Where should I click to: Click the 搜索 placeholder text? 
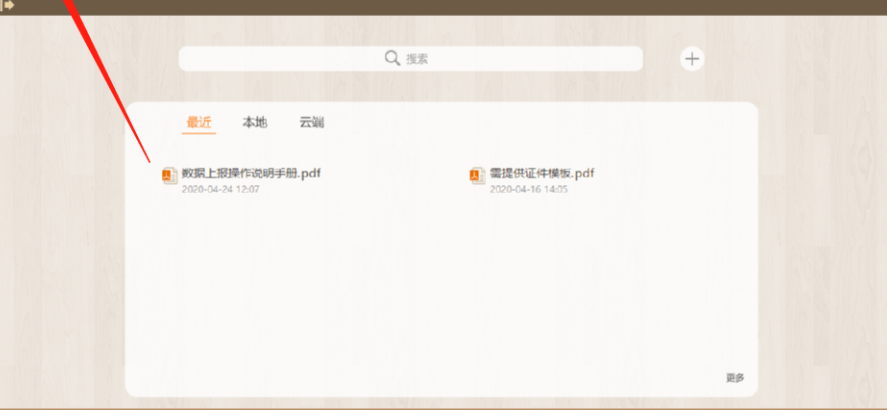click(x=417, y=59)
